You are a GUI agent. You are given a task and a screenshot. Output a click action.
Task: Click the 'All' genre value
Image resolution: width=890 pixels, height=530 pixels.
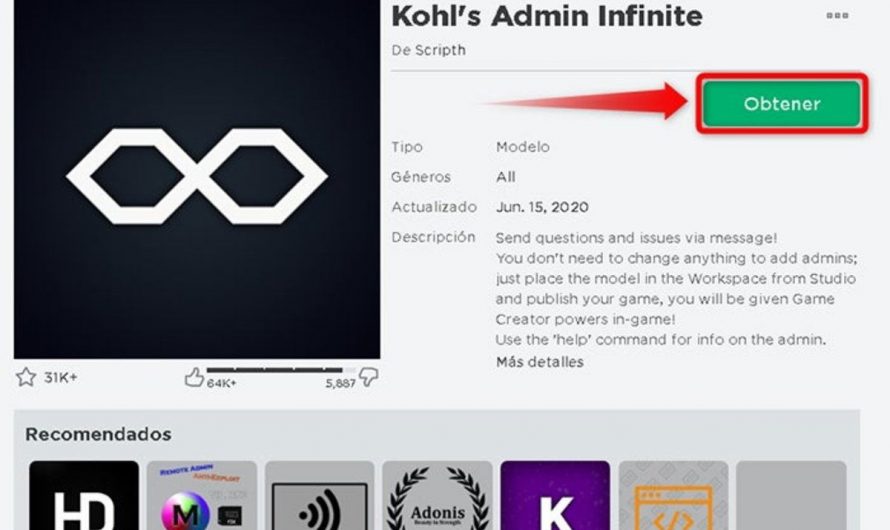(506, 177)
